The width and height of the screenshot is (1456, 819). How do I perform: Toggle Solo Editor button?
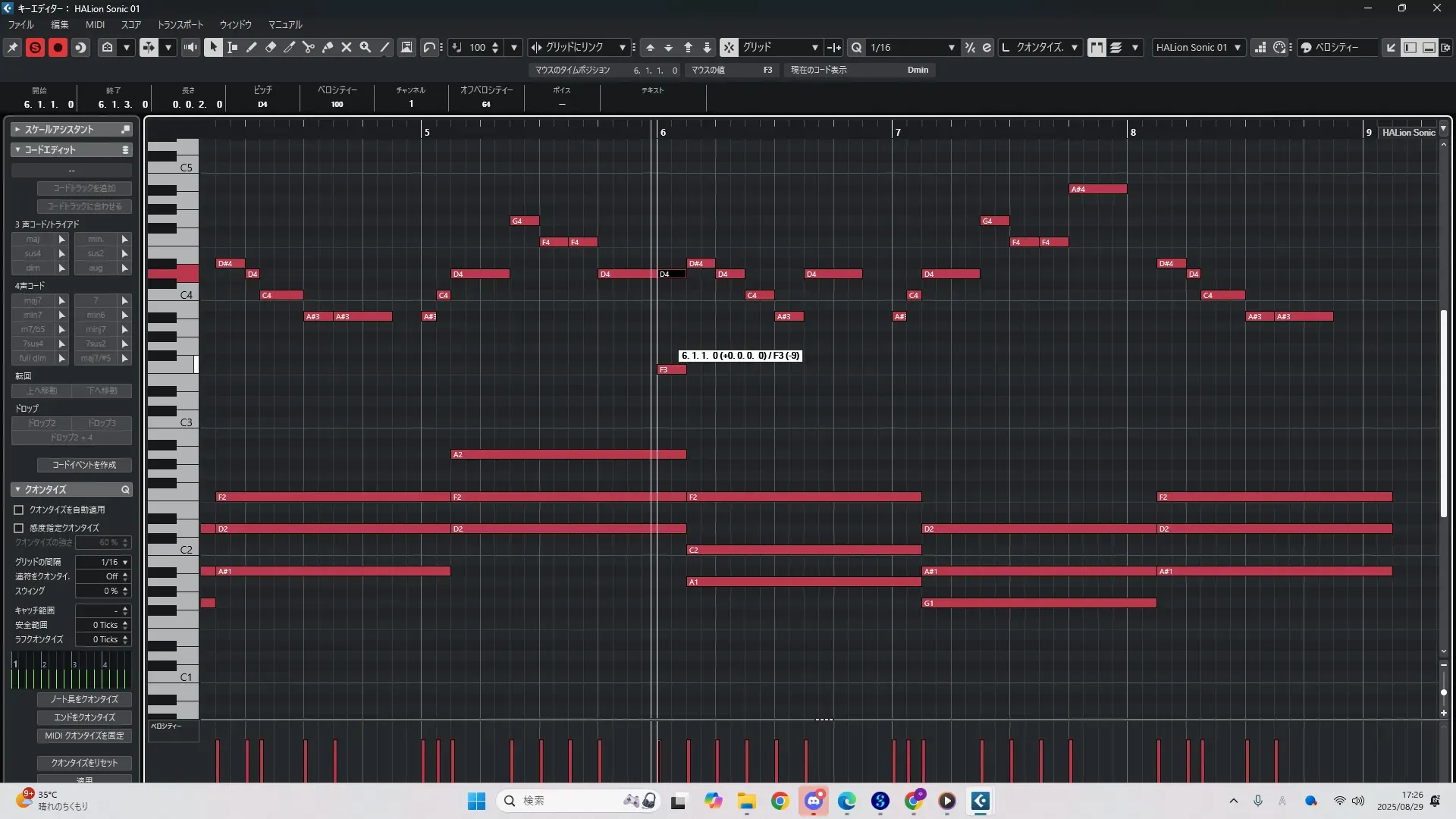(x=35, y=47)
